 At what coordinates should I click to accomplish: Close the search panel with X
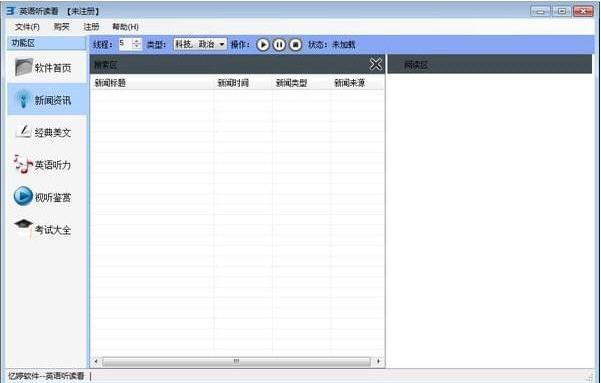[x=376, y=64]
